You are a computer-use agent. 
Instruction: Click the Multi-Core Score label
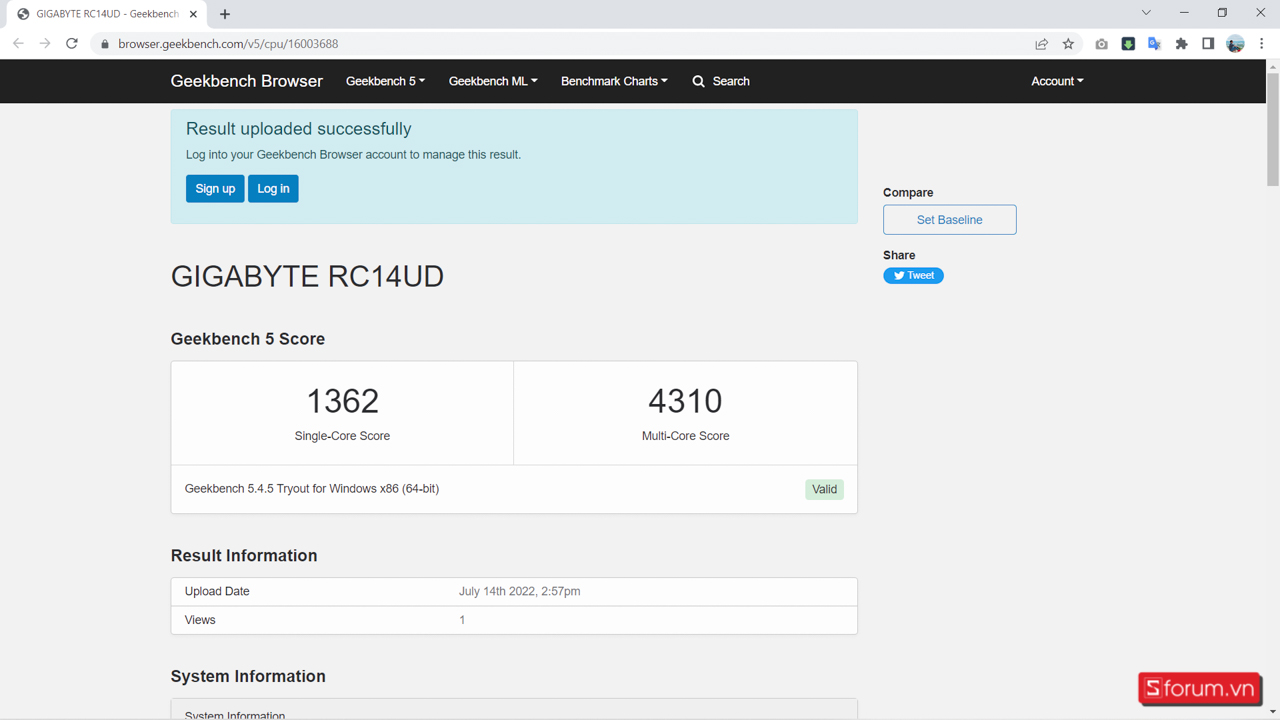685,436
